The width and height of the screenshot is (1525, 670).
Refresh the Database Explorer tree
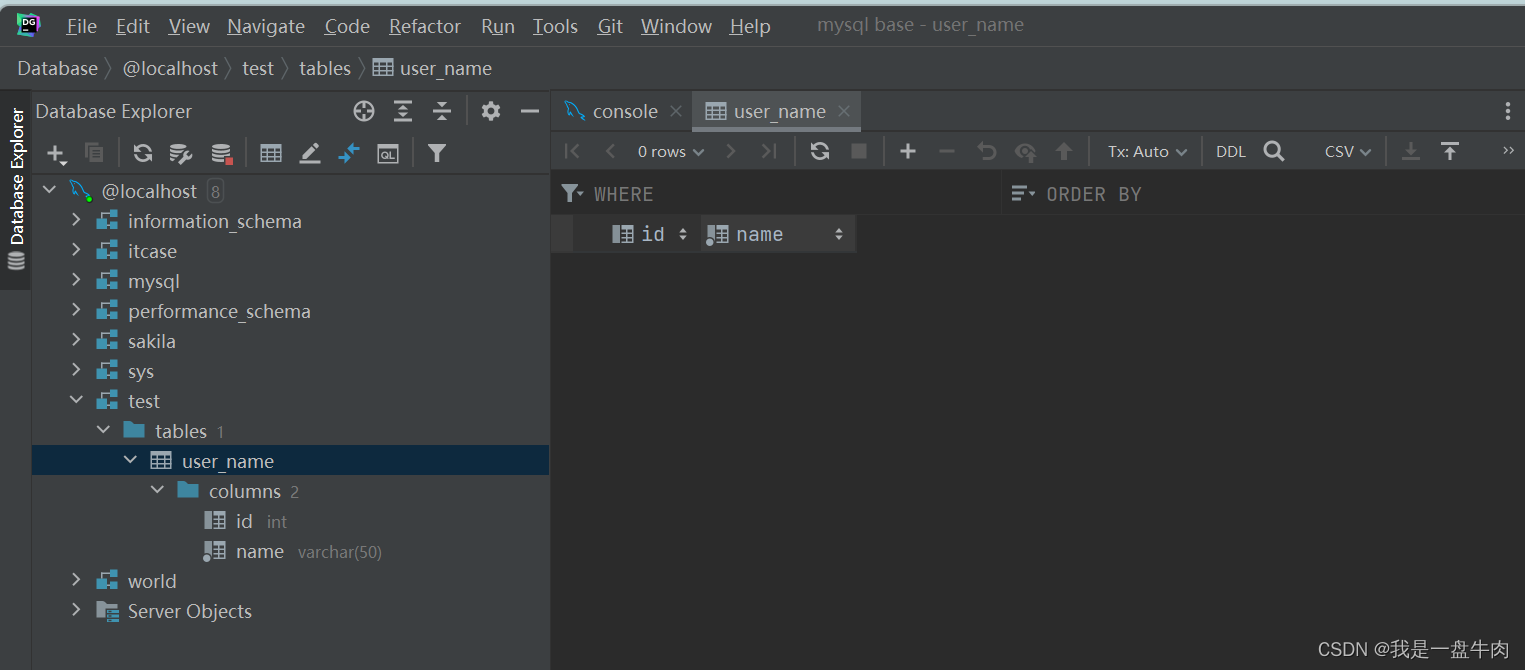click(143, 153)
